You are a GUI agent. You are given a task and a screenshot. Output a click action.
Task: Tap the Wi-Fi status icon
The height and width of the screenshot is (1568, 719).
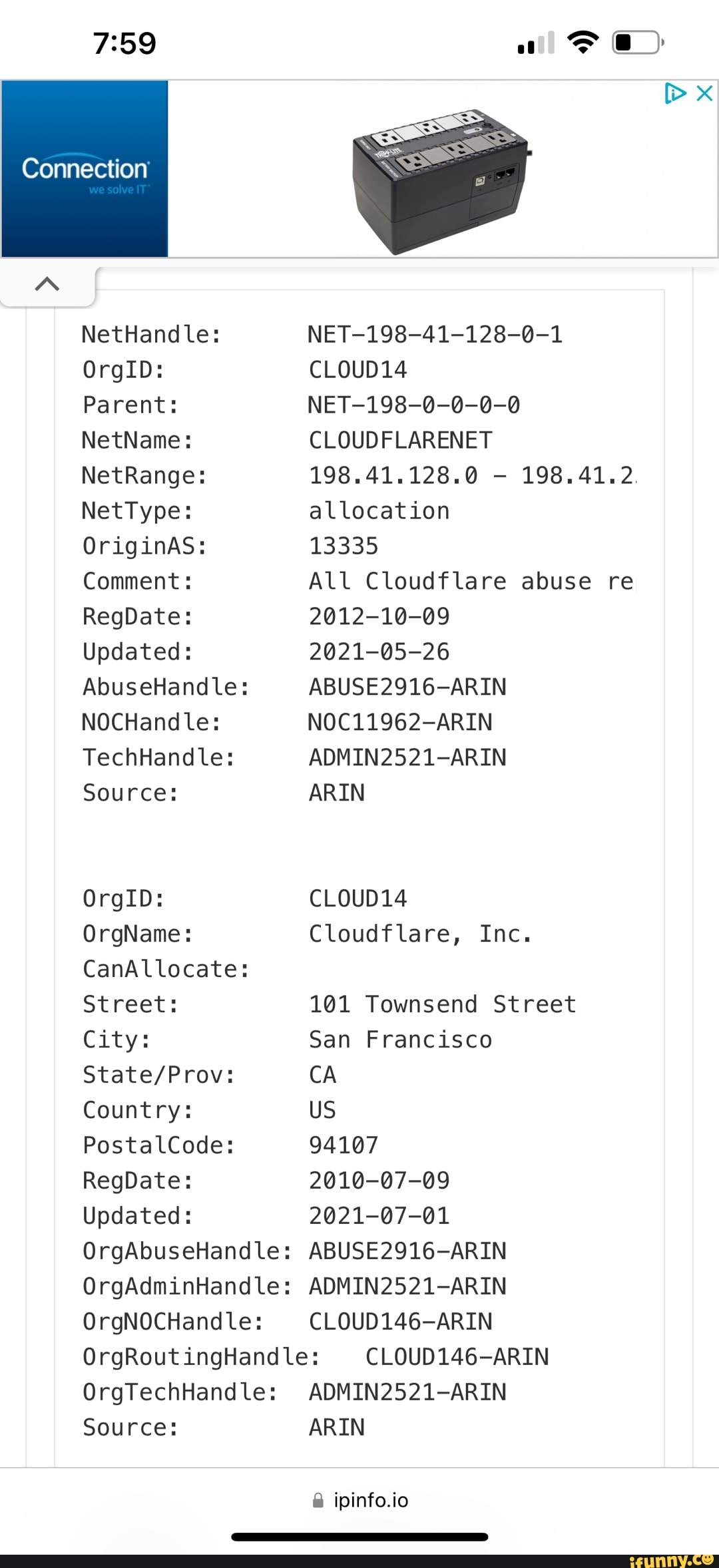(x=583, y=43)
